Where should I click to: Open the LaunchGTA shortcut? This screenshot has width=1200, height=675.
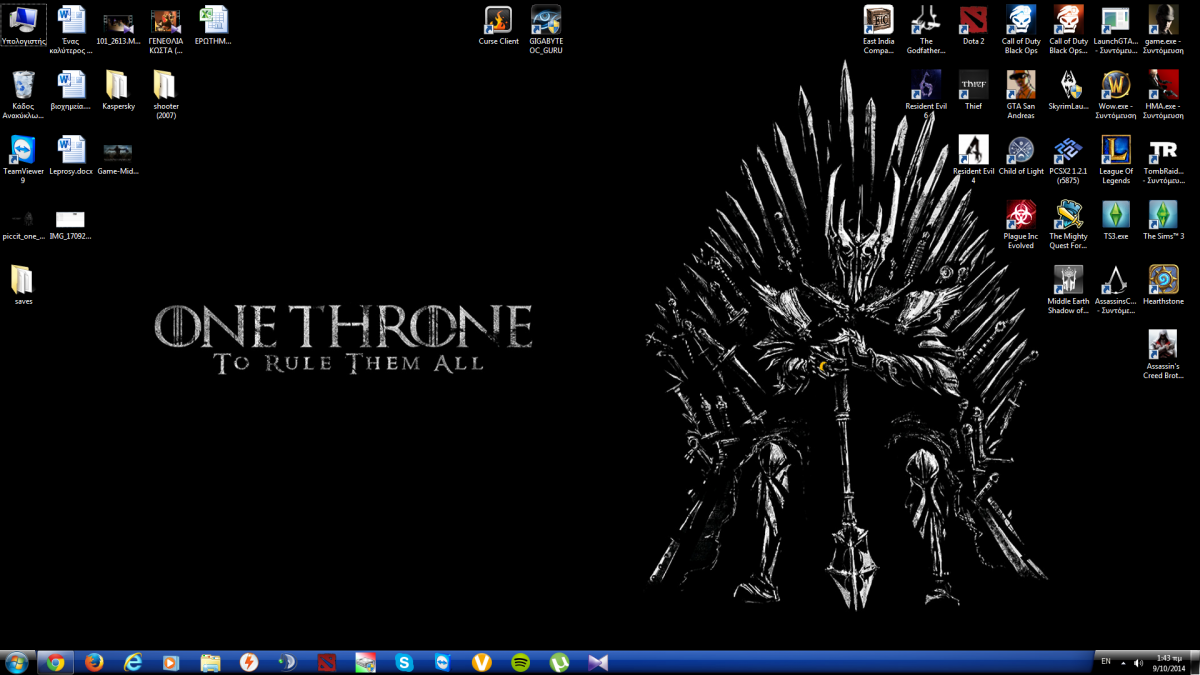pos(1116,30)
